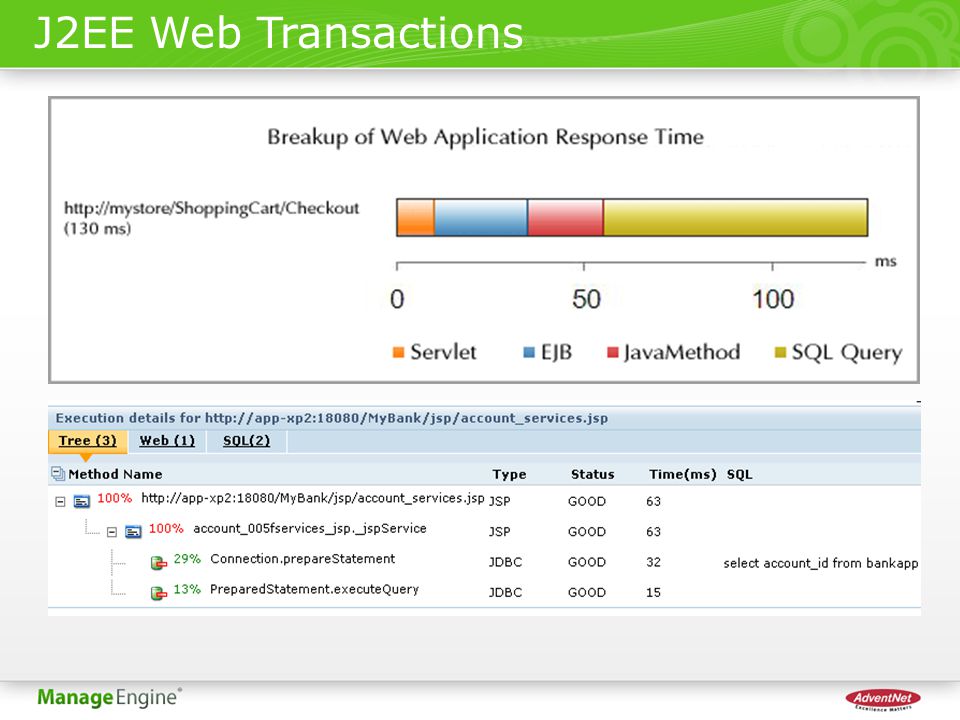The image size is (960, 720).
Task: Click the time value 15
Action: (x=653, y=593)
